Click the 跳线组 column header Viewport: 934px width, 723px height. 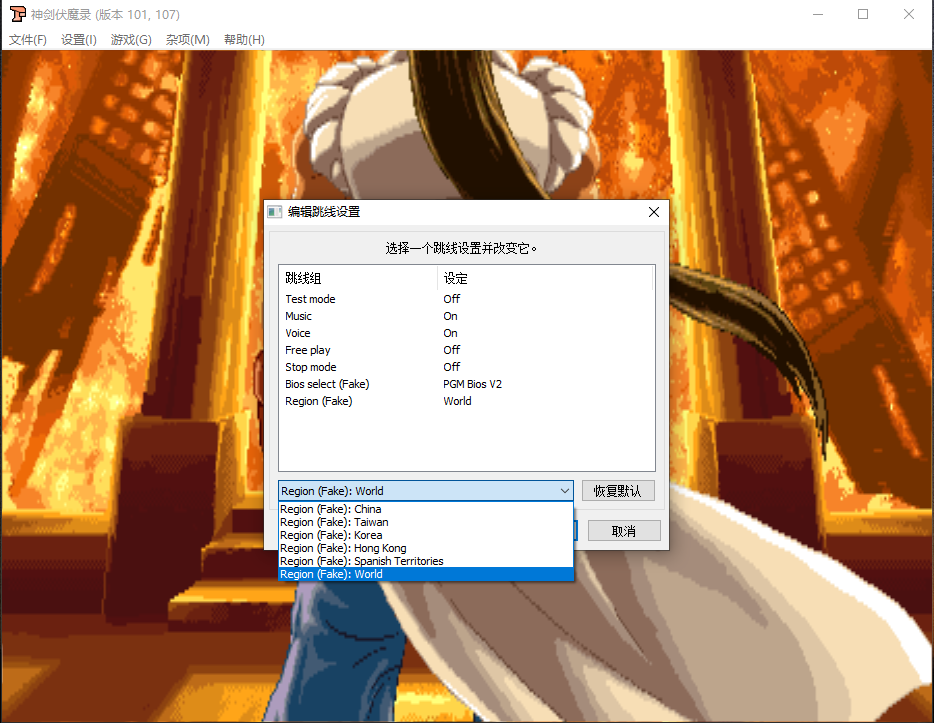[359, 278]
